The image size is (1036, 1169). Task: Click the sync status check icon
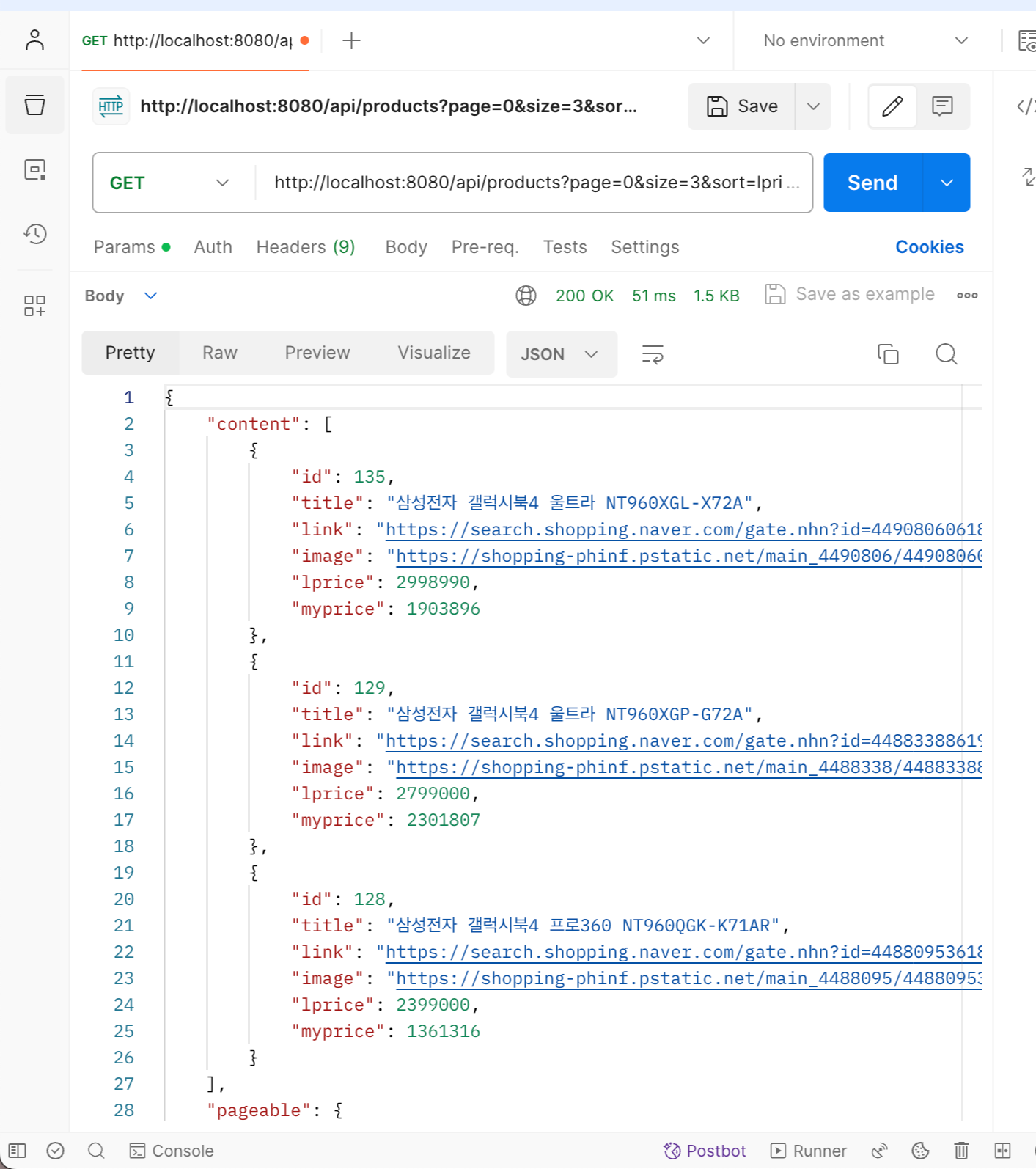(56, 1151)
